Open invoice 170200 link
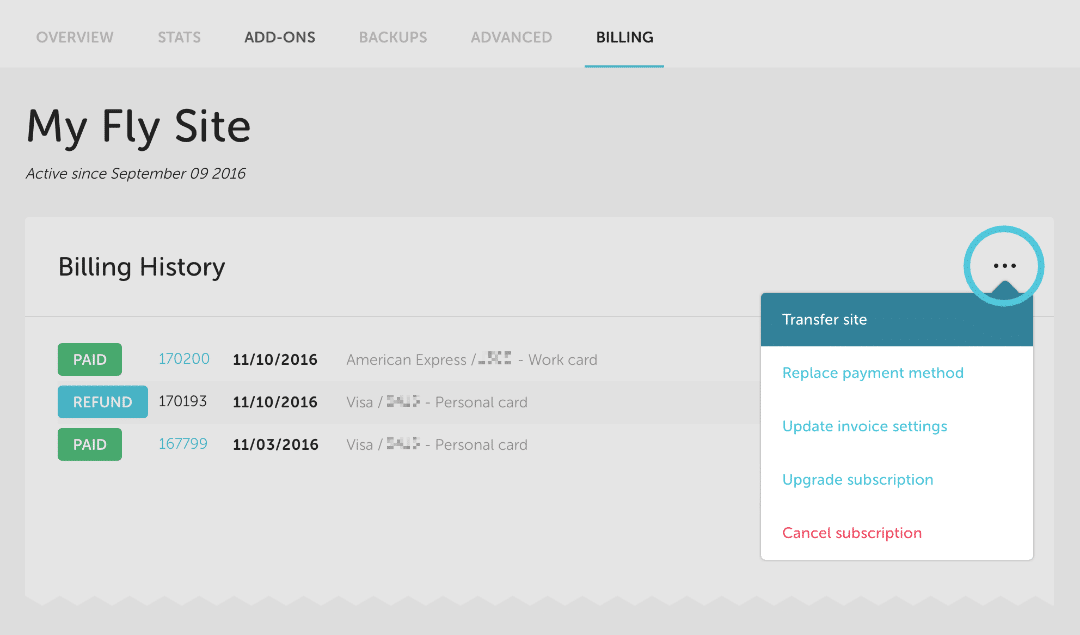The width and height of the screenshot is (1080, 635). click(184, 359)
